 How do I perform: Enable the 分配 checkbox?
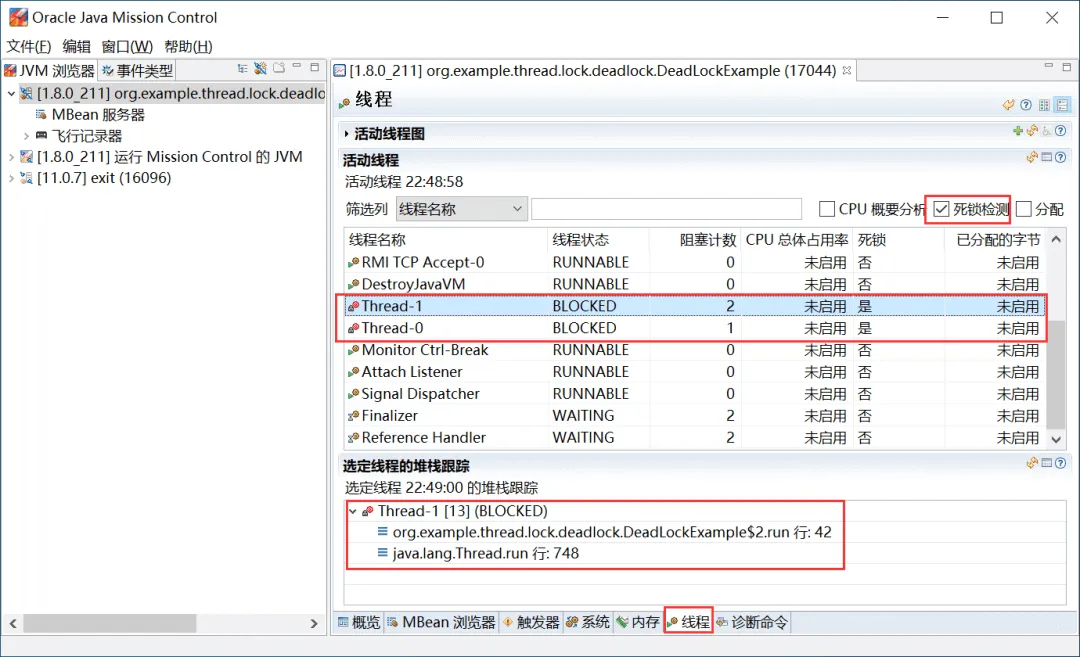click(1024, 209)
